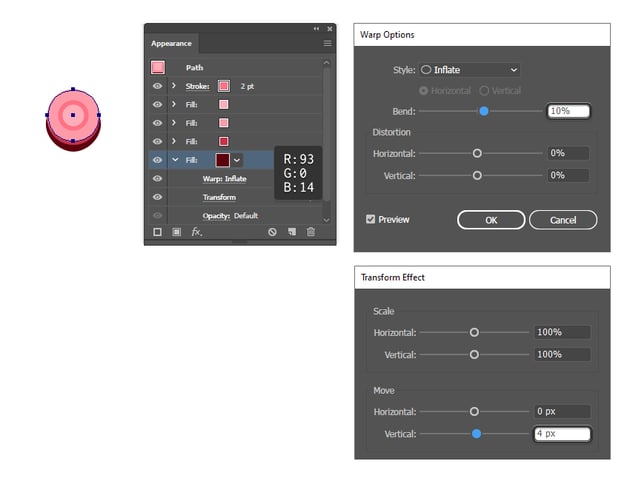630x481 pixels.
Task: Click the Bend slider handle
Action: pos(484,111)
